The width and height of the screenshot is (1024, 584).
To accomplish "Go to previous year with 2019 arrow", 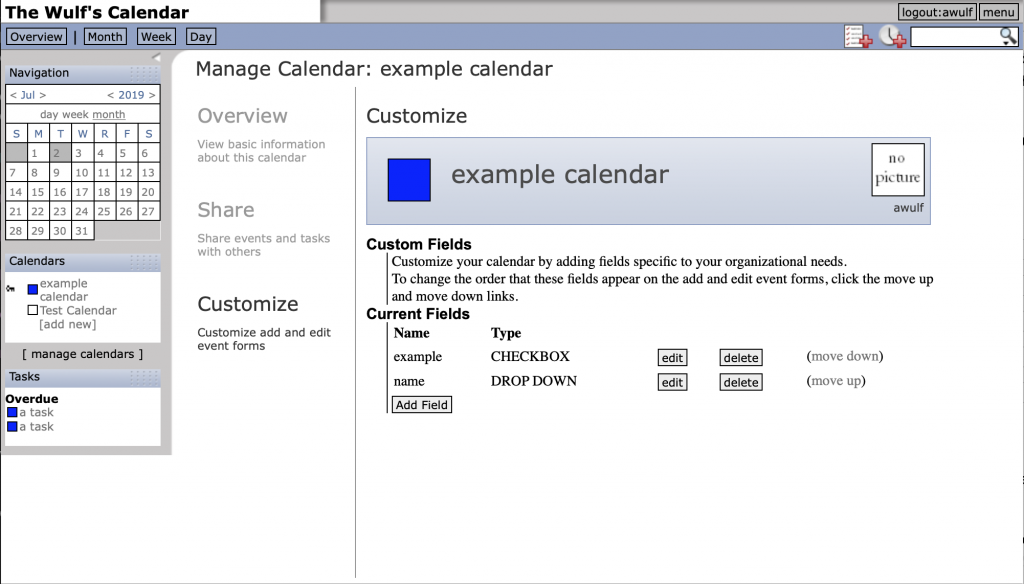I will click(110, 95).
